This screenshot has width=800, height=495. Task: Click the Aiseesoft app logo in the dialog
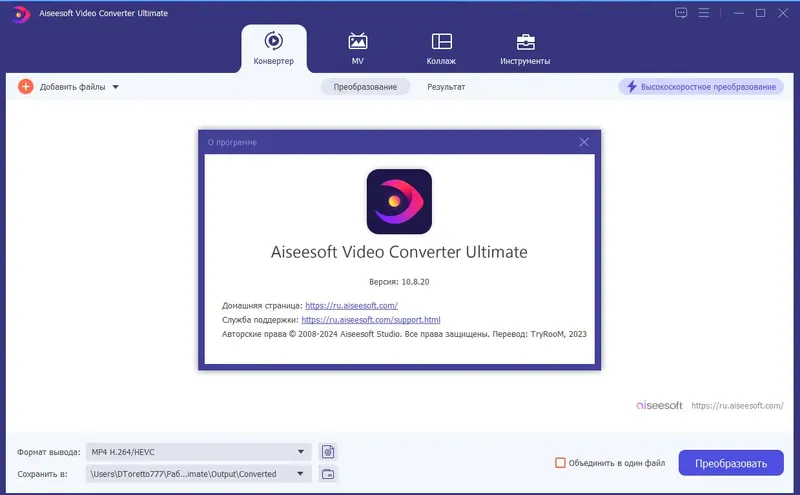(x=399, y=202)
